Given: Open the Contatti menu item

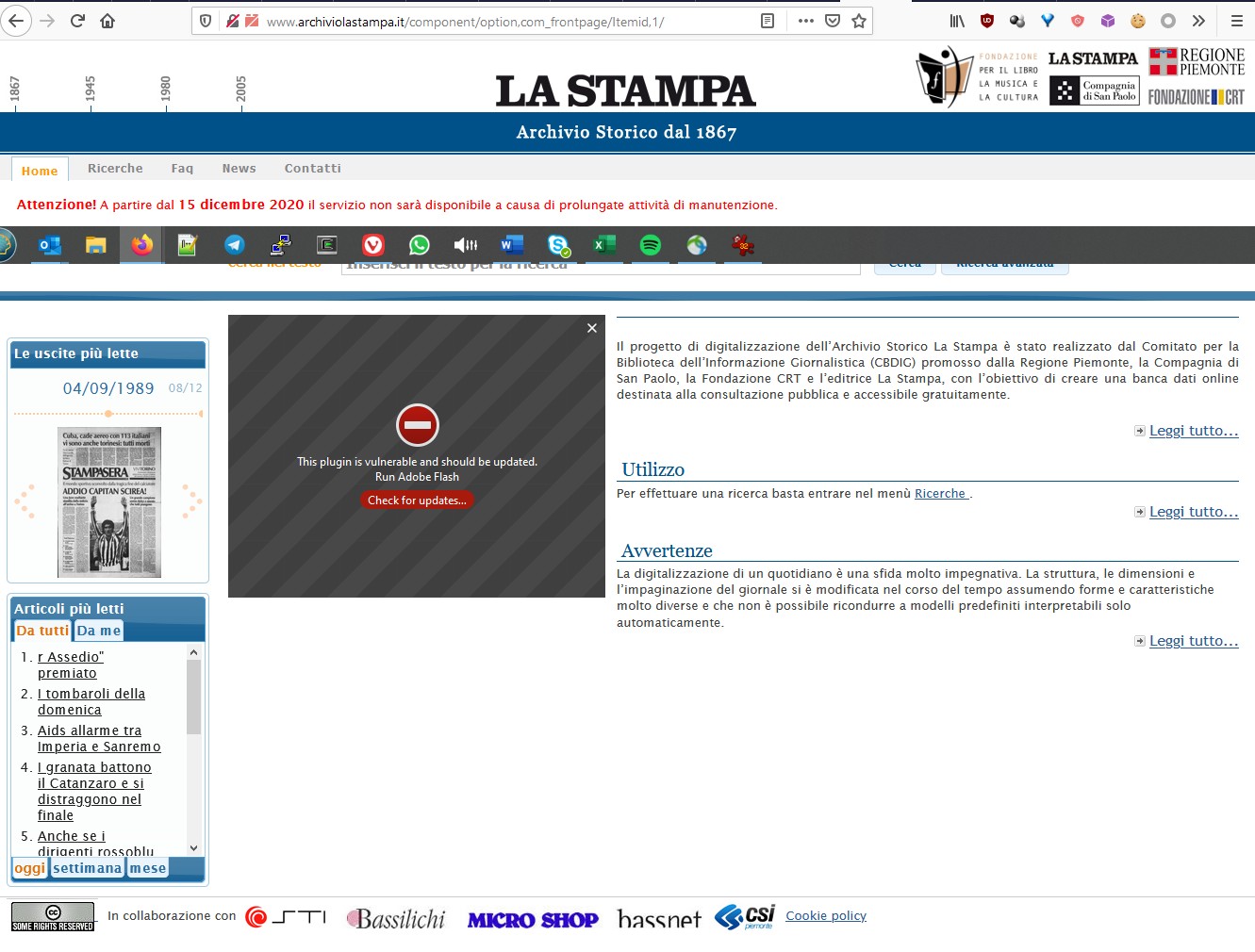Looking at the screenshot, I should [313, 168].
